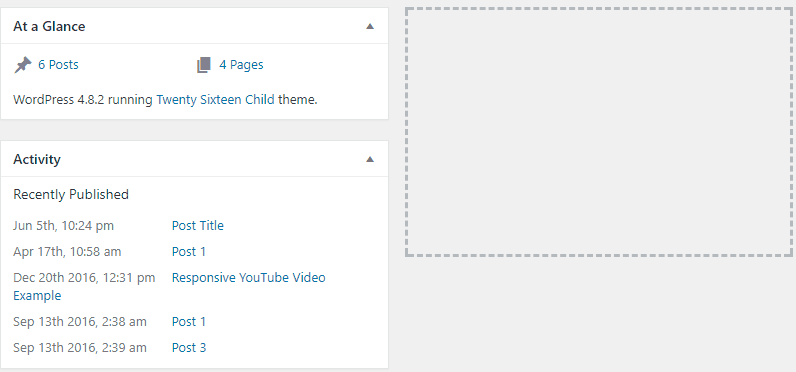Click the pushpin icon beside 6 Posts

22,65
